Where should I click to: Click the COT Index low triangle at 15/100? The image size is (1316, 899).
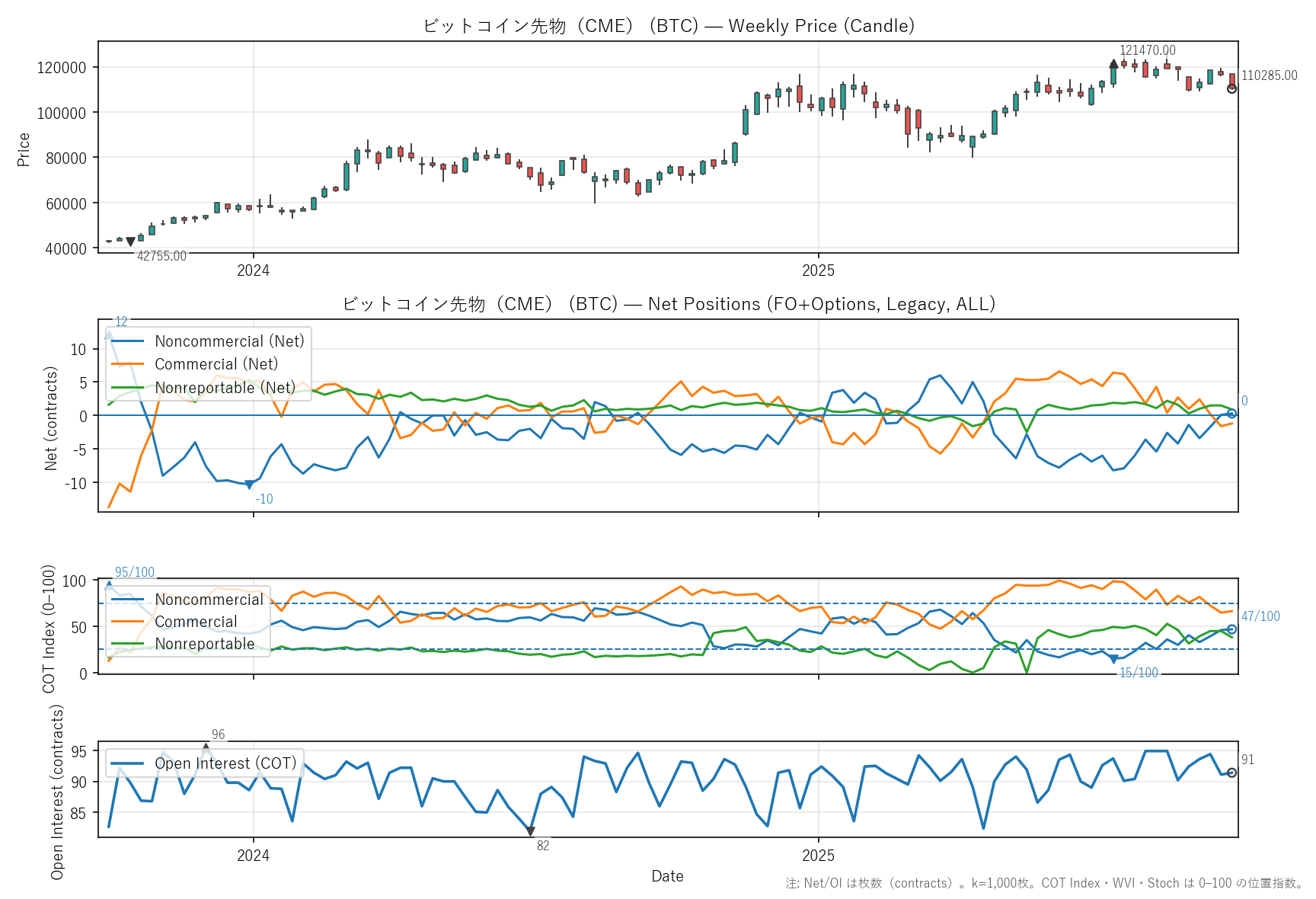pos(1113,659)
